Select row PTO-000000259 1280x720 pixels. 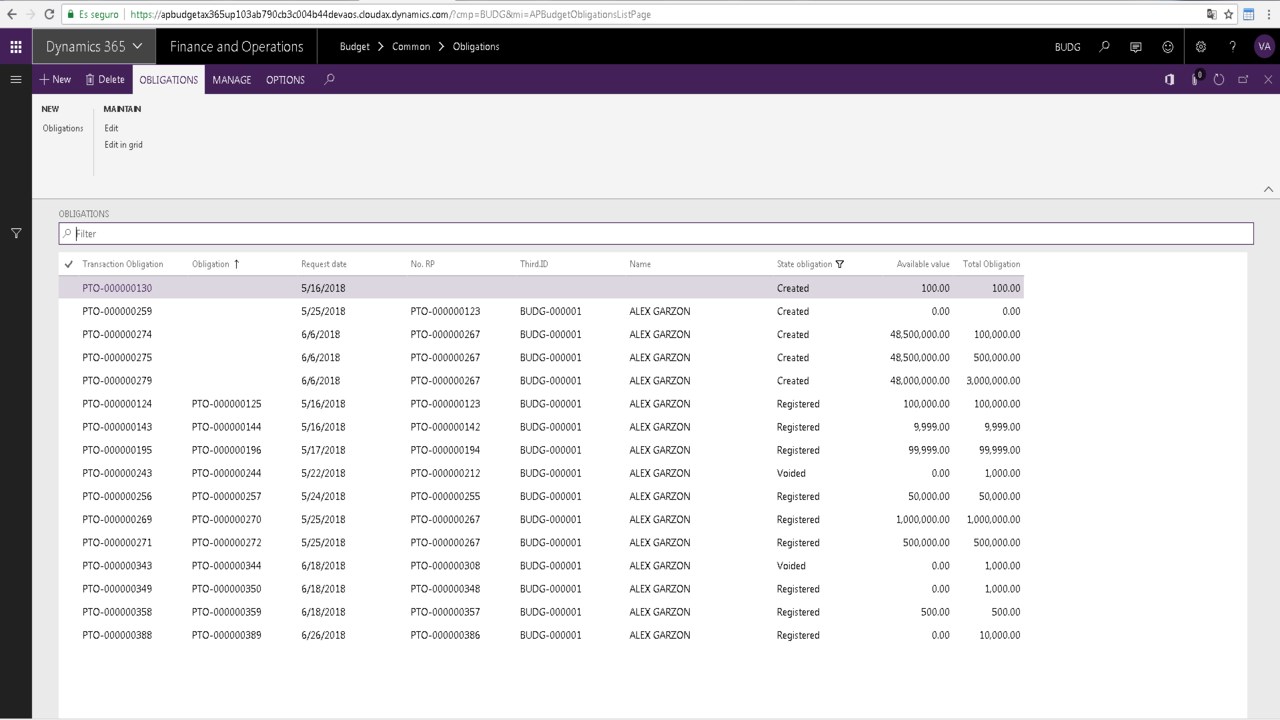[x=541, y=311]
